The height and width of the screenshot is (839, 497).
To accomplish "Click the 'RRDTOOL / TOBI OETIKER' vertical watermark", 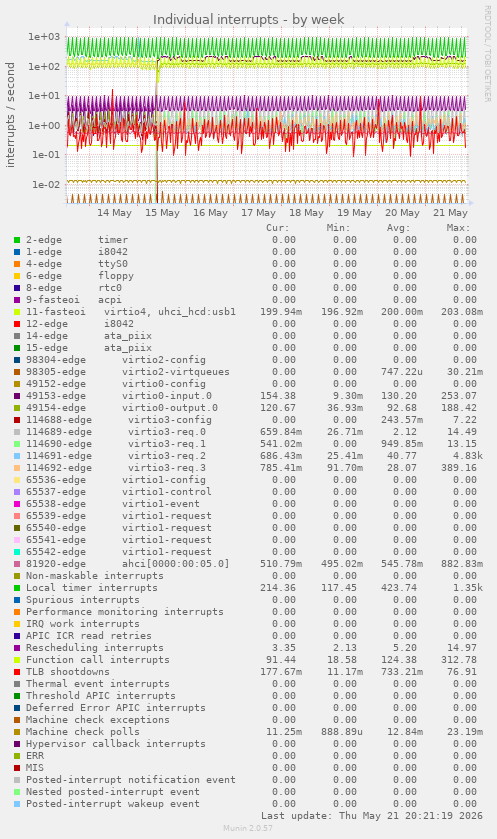I will 487,54.
